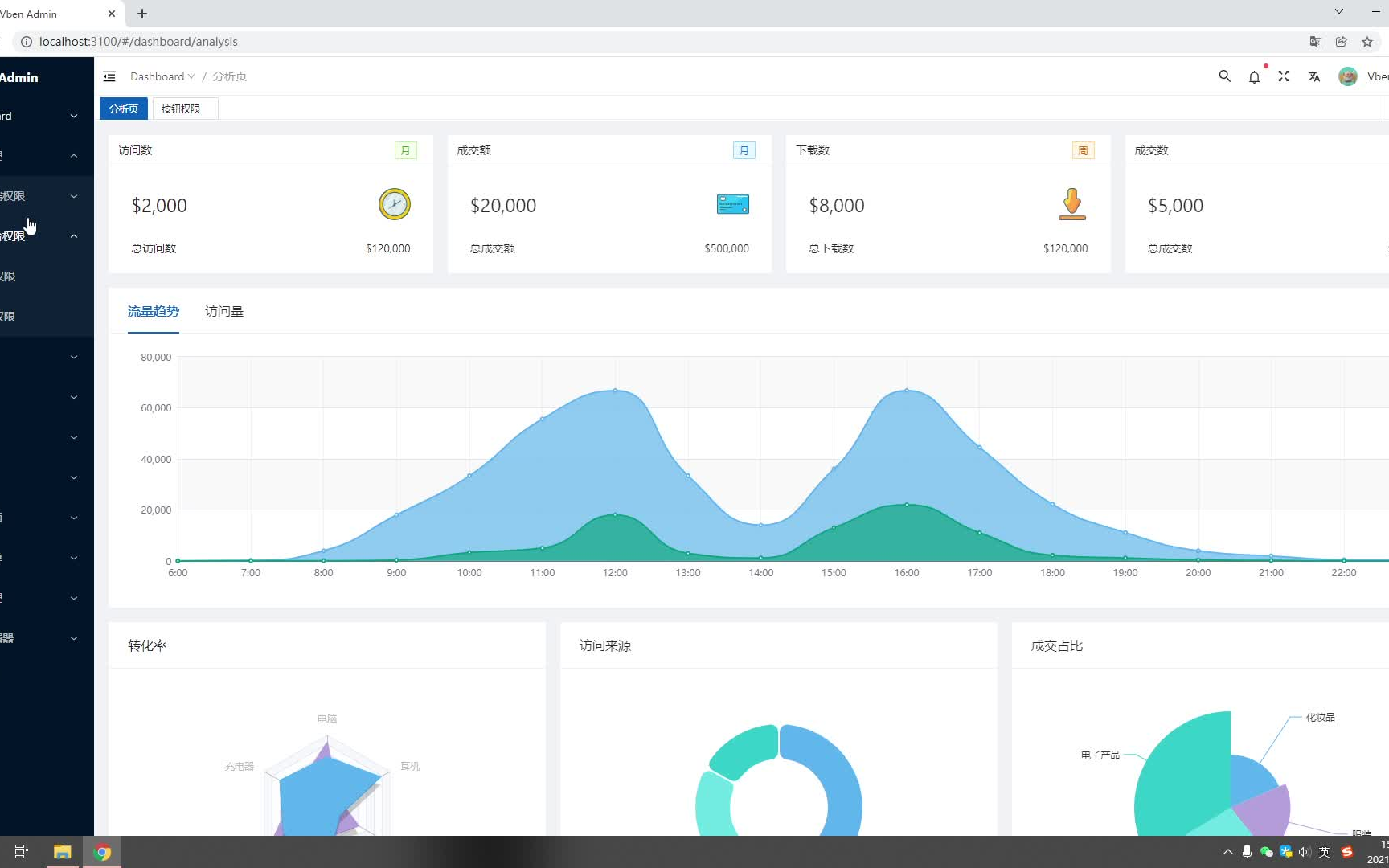This screenshot has width=1389, height=868.
Task: Toggle the last sidebar row ending in 器
Action: (47, 638)
